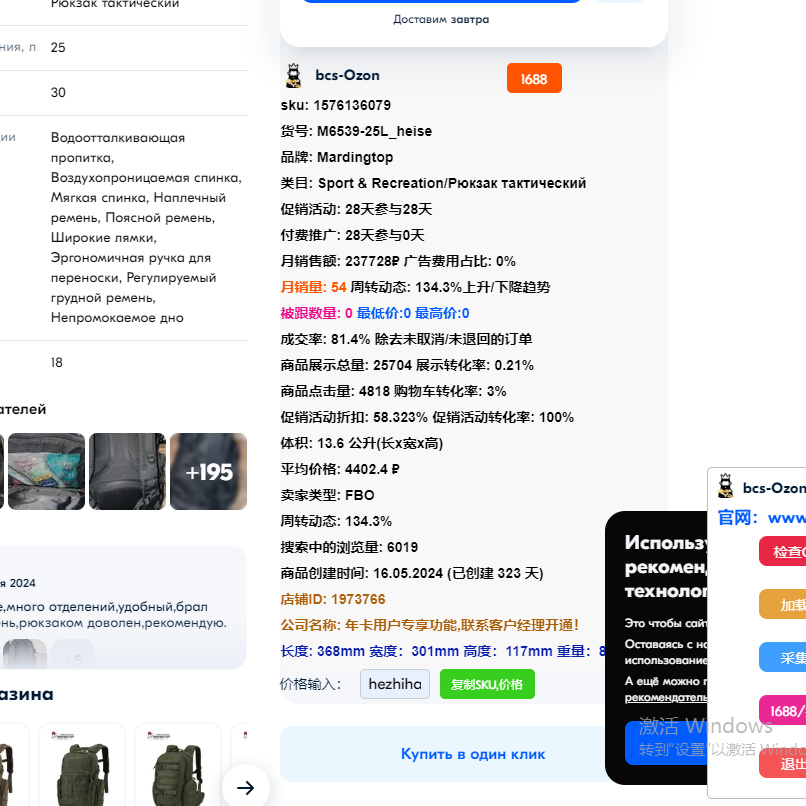
Task: Click the red 退出 sidebar button
Action: click(790, 763)
